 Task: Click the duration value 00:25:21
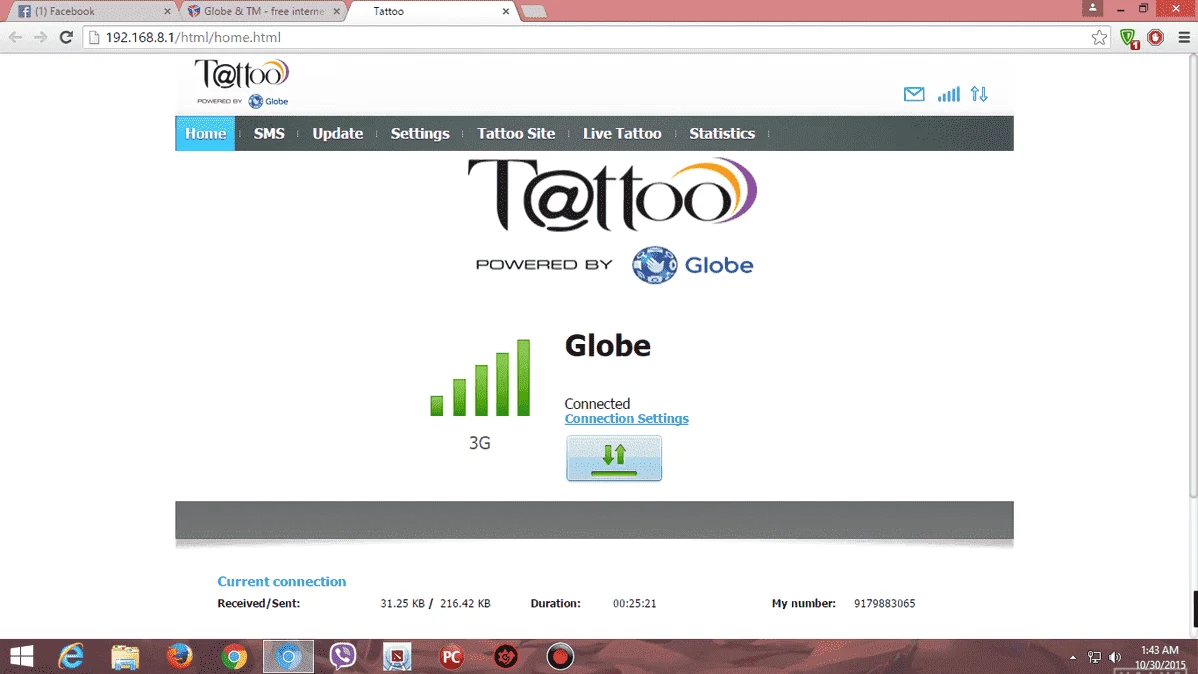coord(634,604)
